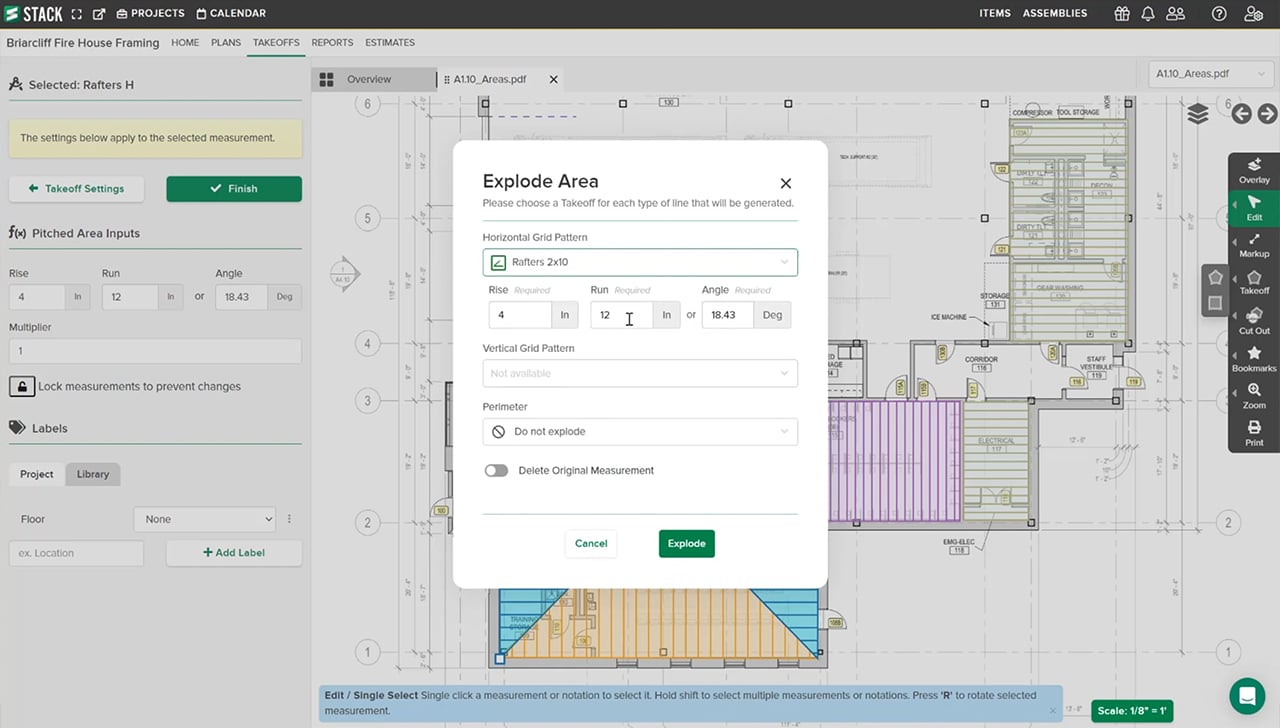This screenshot has width=1280, height=728.
Task: Go back to Takeoff Settings
Action: [76, 188]
